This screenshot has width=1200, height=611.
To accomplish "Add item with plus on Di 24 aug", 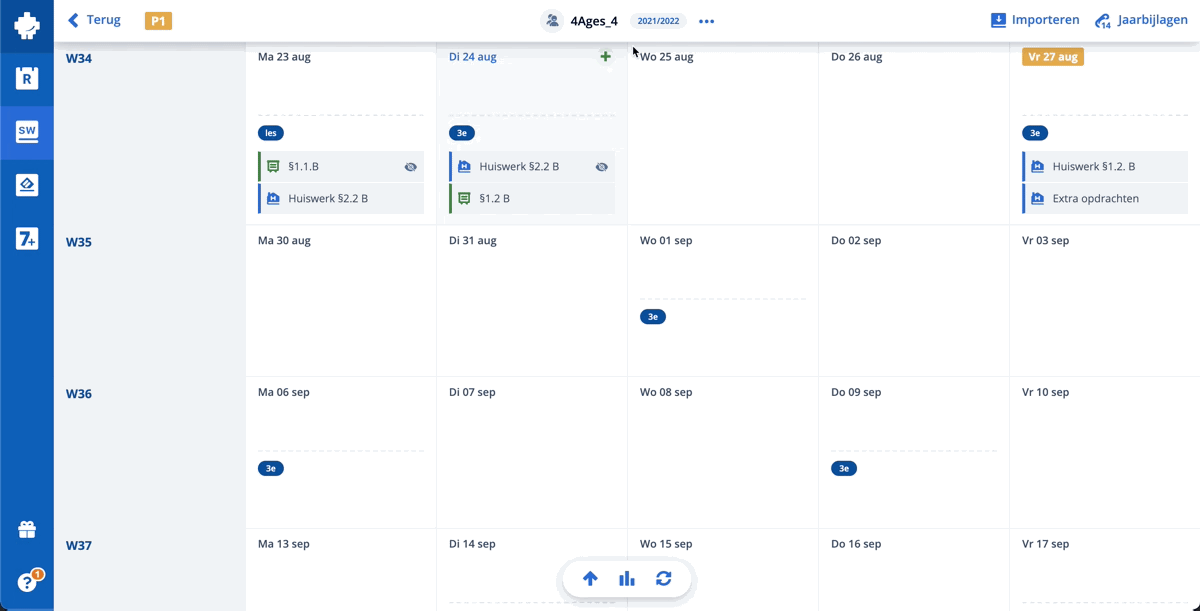I will coord(605,57).
